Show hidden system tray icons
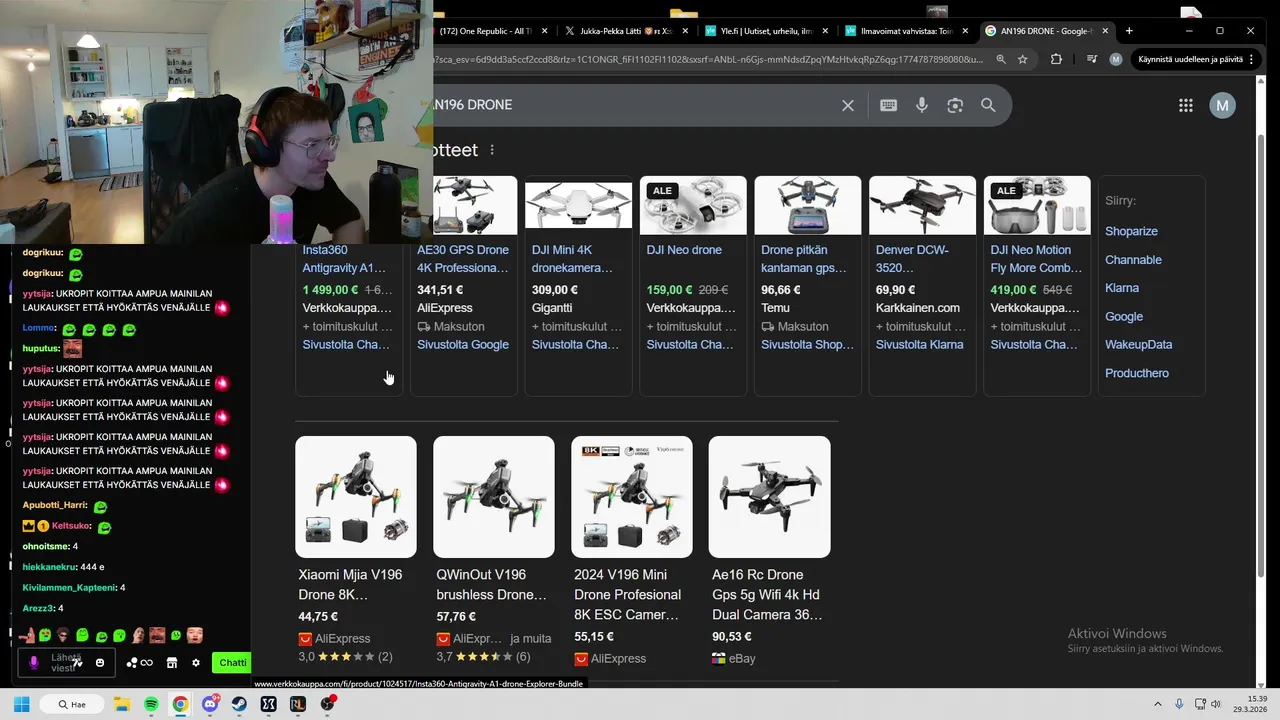The width and height of the screenshot is (1280, 720). (x=1158, y=704)
